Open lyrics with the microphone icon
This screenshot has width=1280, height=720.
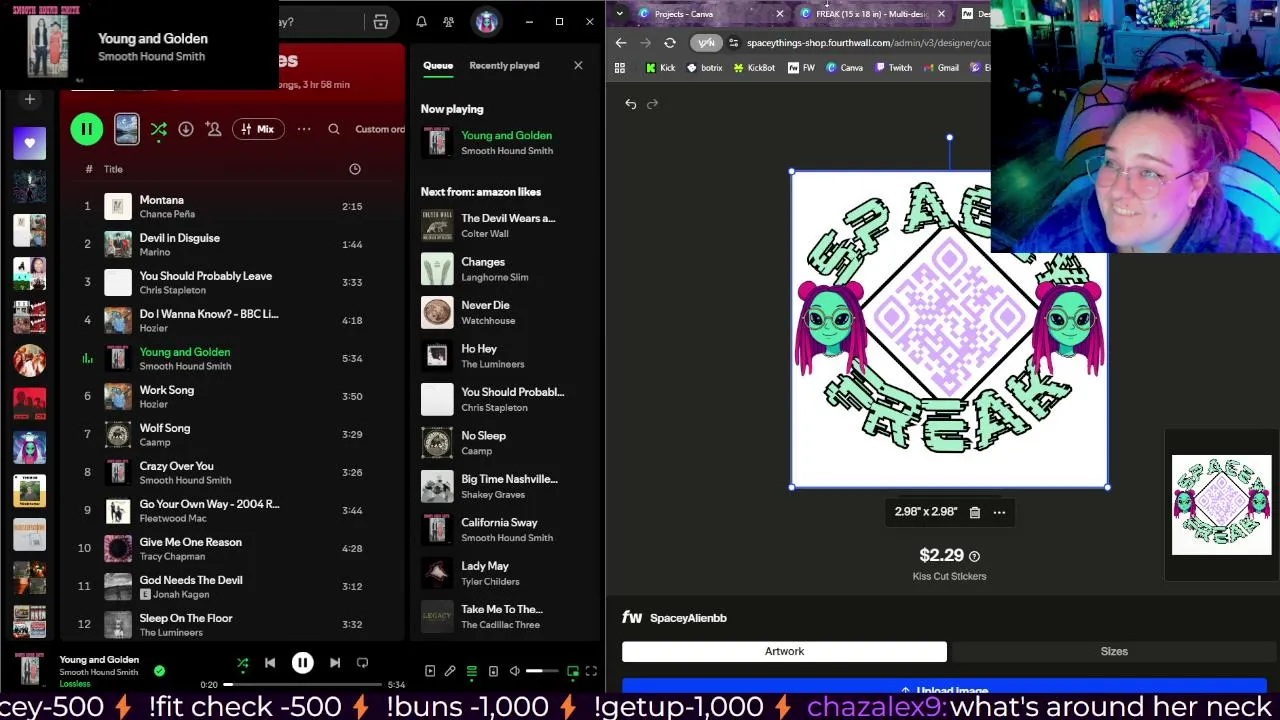click(x=450, y=671)
